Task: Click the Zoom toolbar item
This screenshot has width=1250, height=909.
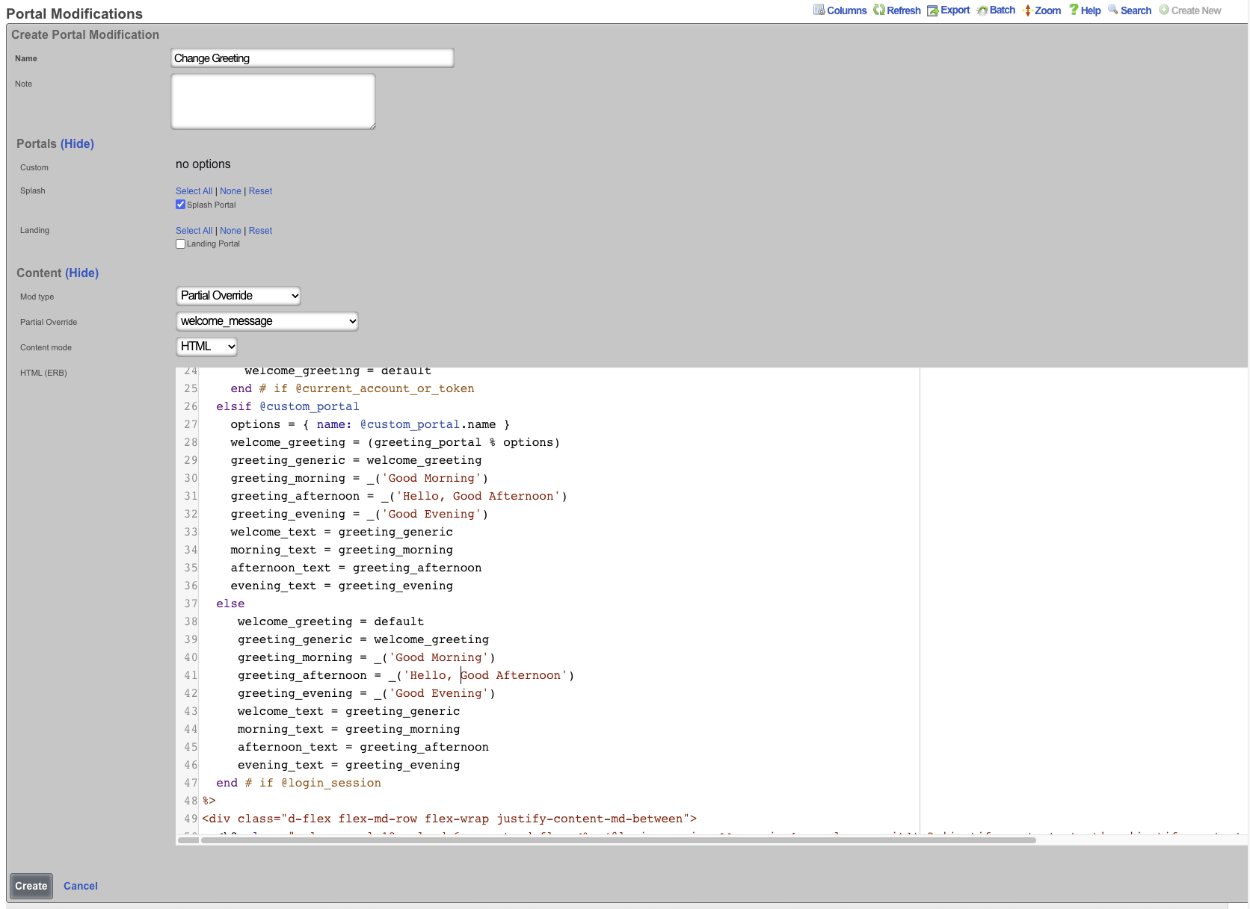Action: tap(1042, 10)
